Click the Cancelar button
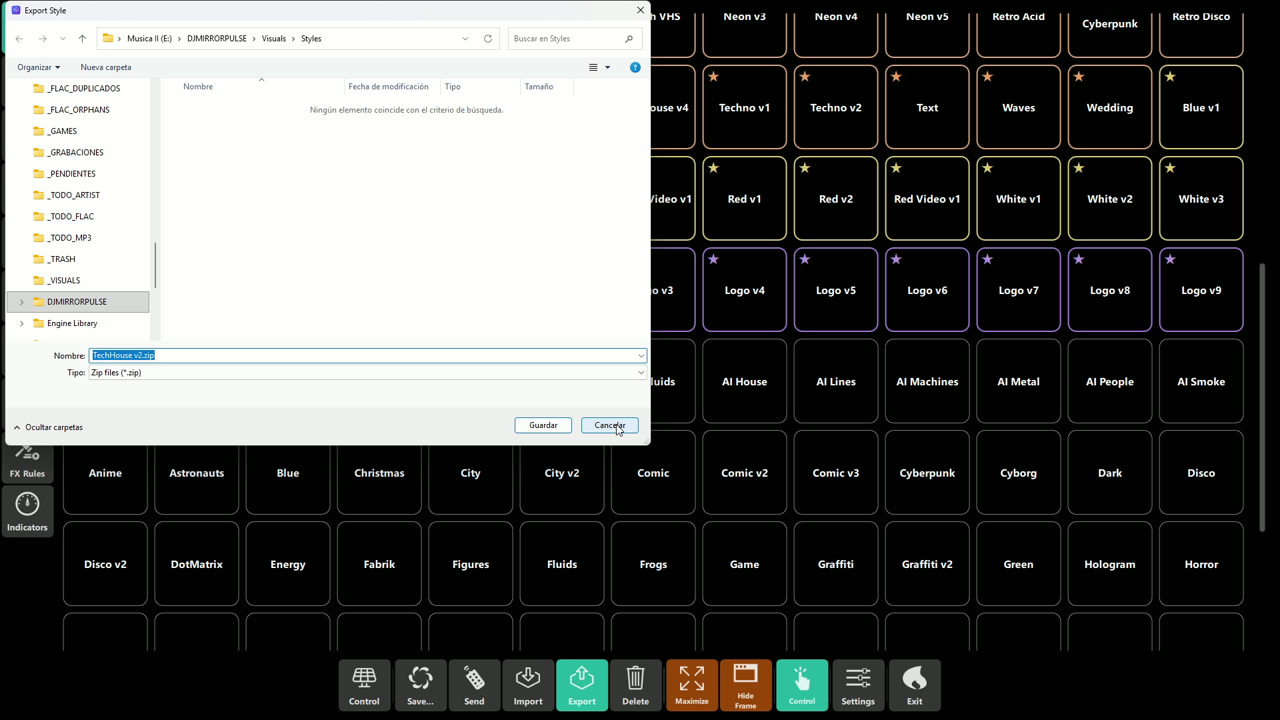The width and height of the screenshot is (1280, 720). [610, 425]
